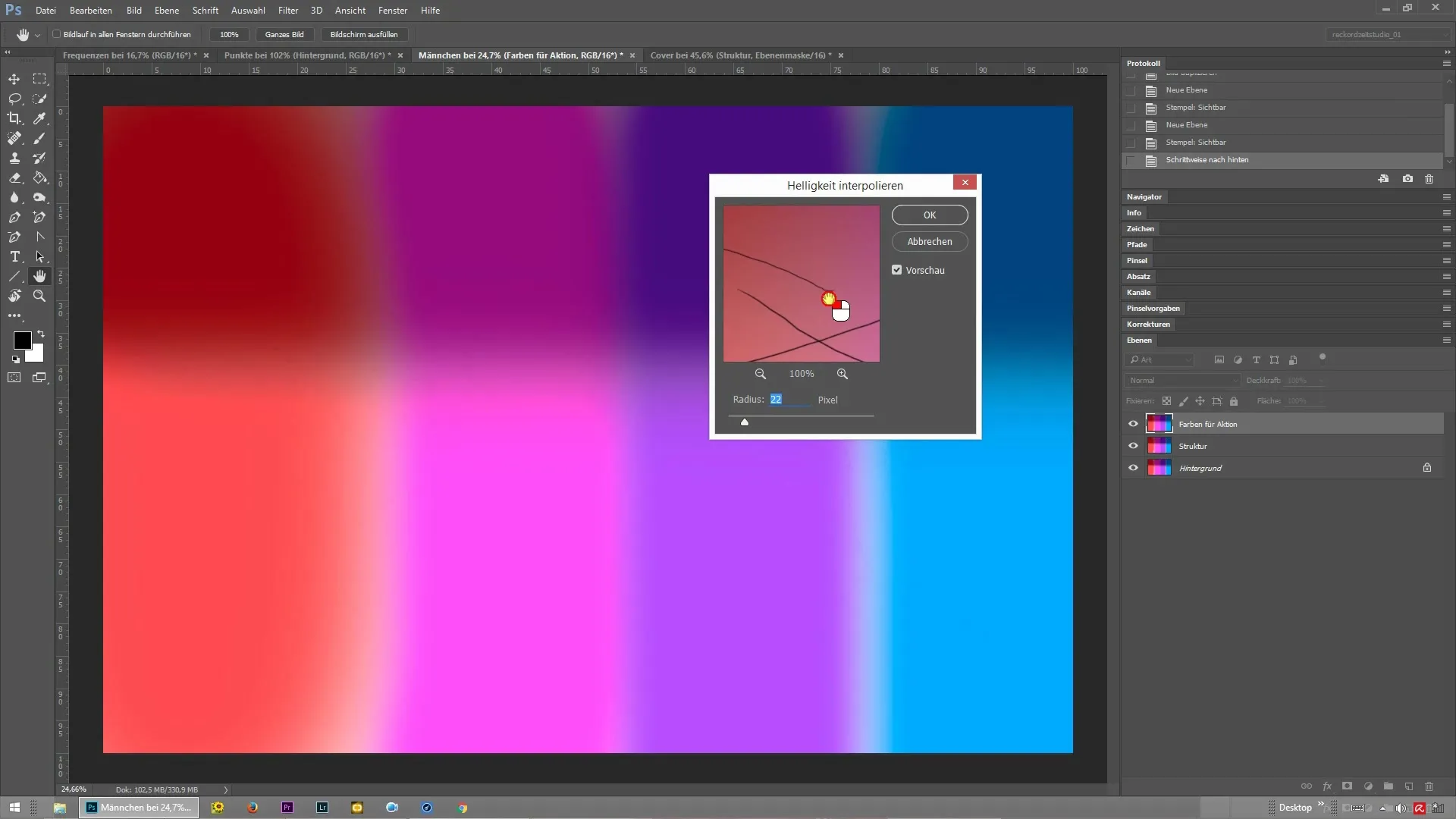Select the Crop tool
Image resolution: width=1456 pixels, height=819 pixels.
coord(14,118)
